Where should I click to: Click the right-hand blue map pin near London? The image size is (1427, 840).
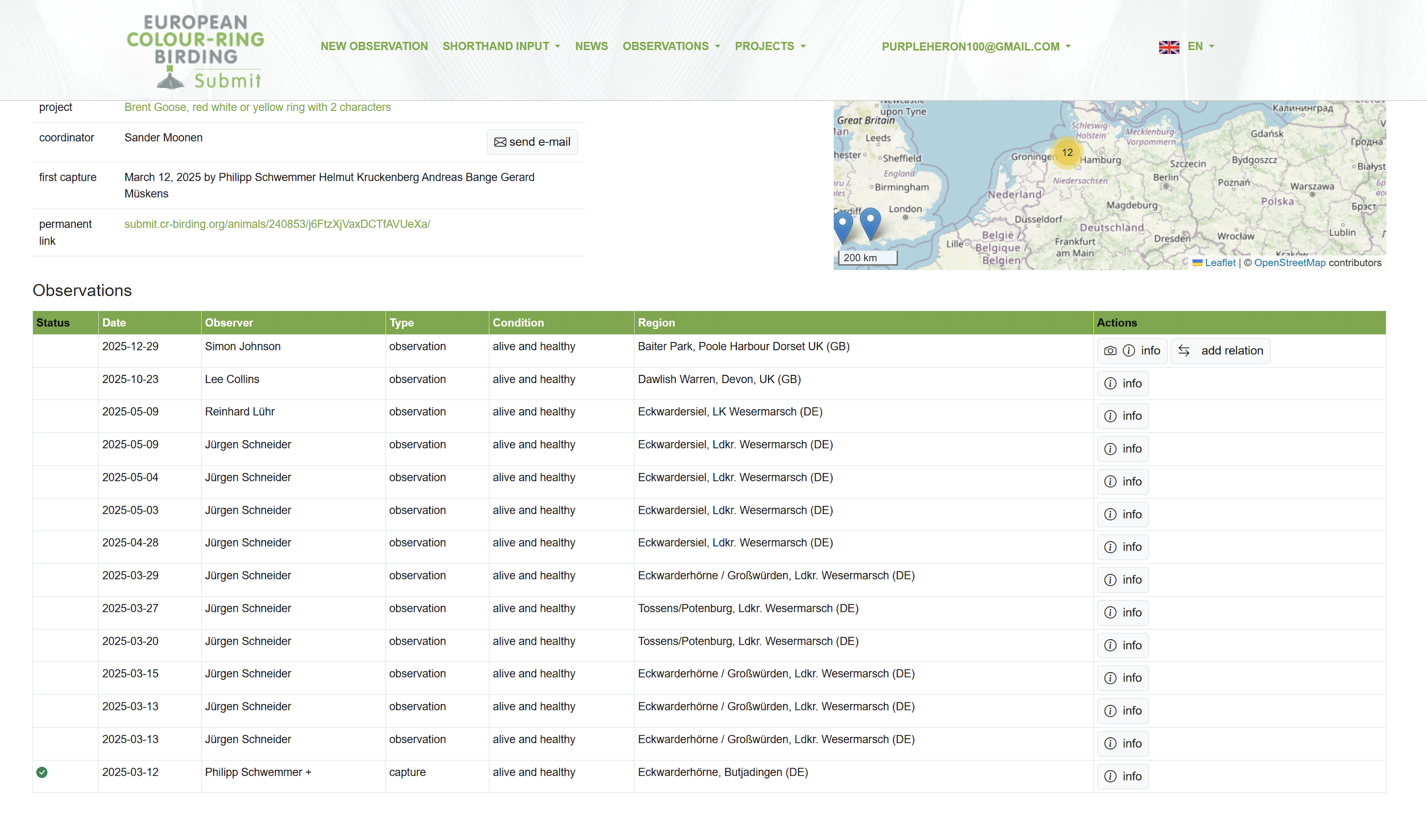point(870,223)
